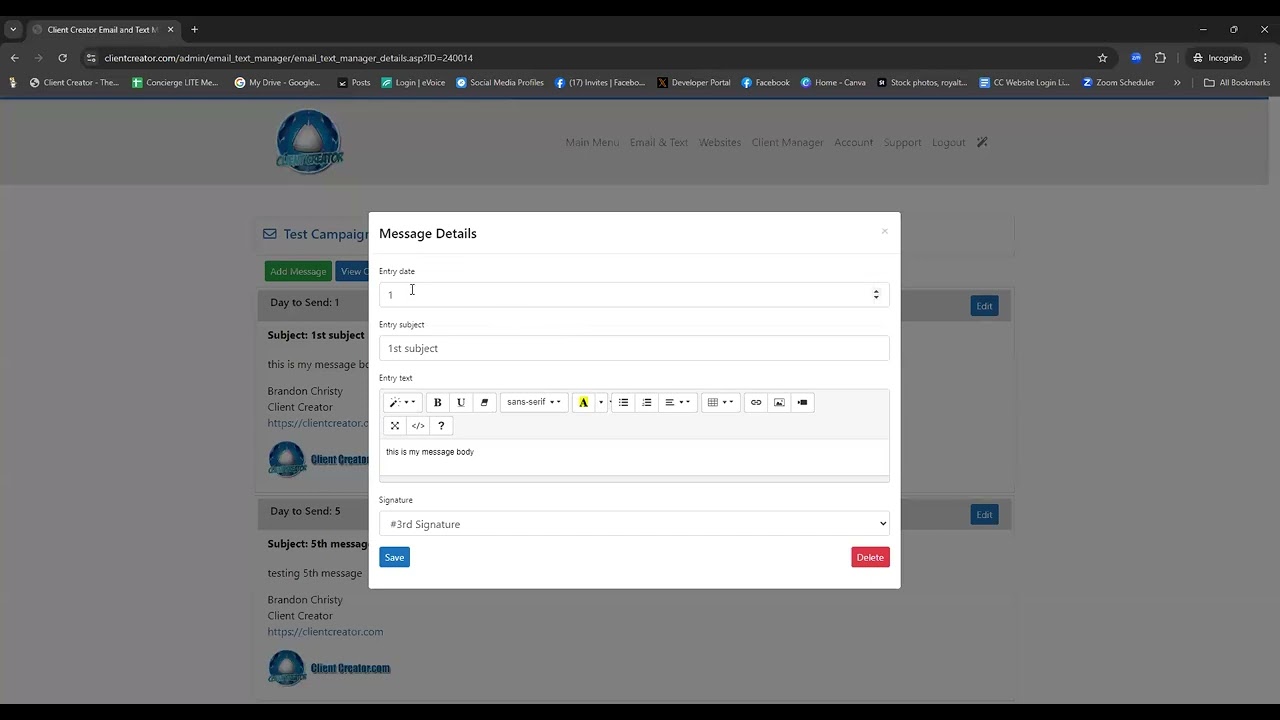Viewport: 1280px width, 720px height.
Task: Click the insert picture icon
Action: click(x=779, y=402)
